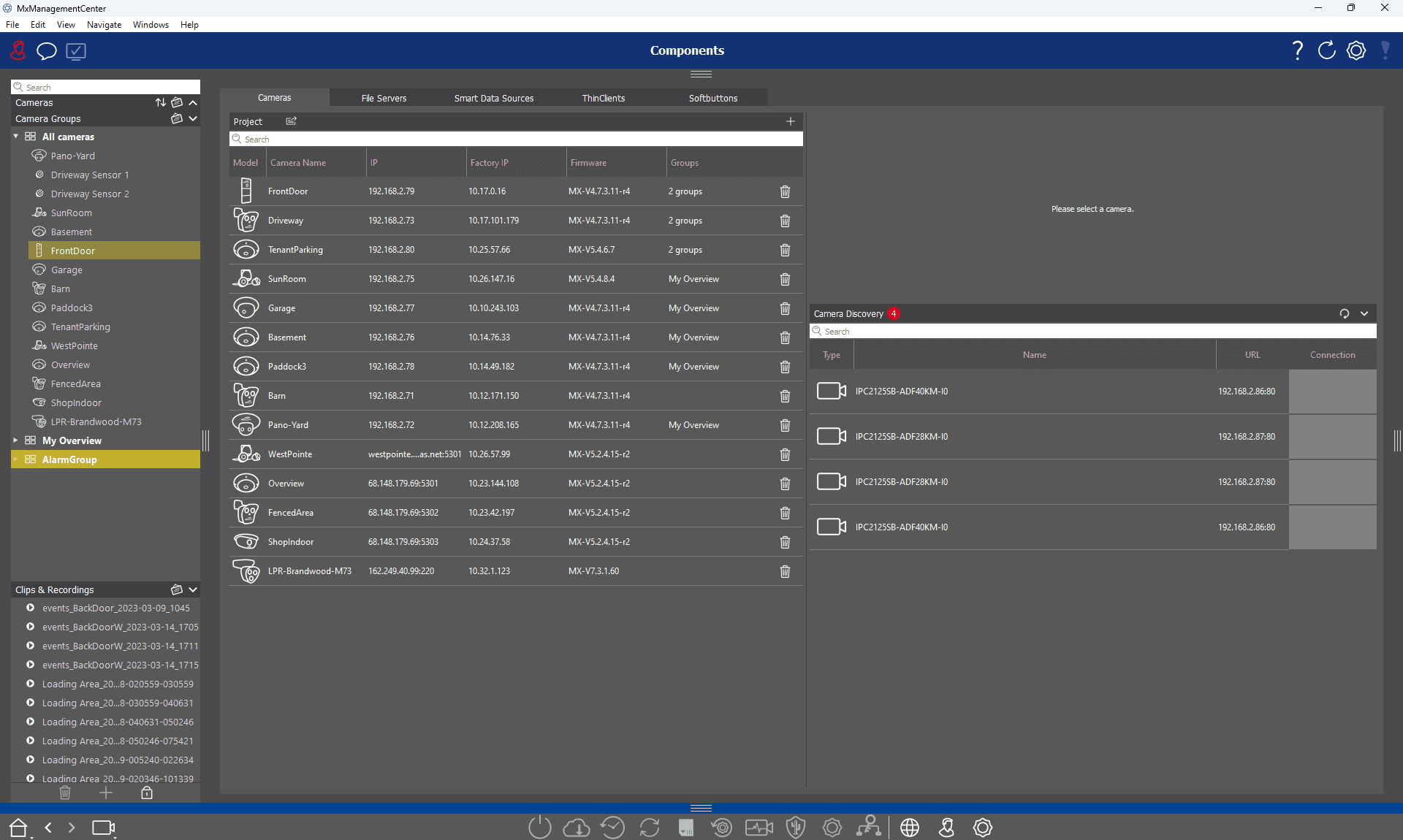Click the red user account icon
1403x840 pixels.
18,50
